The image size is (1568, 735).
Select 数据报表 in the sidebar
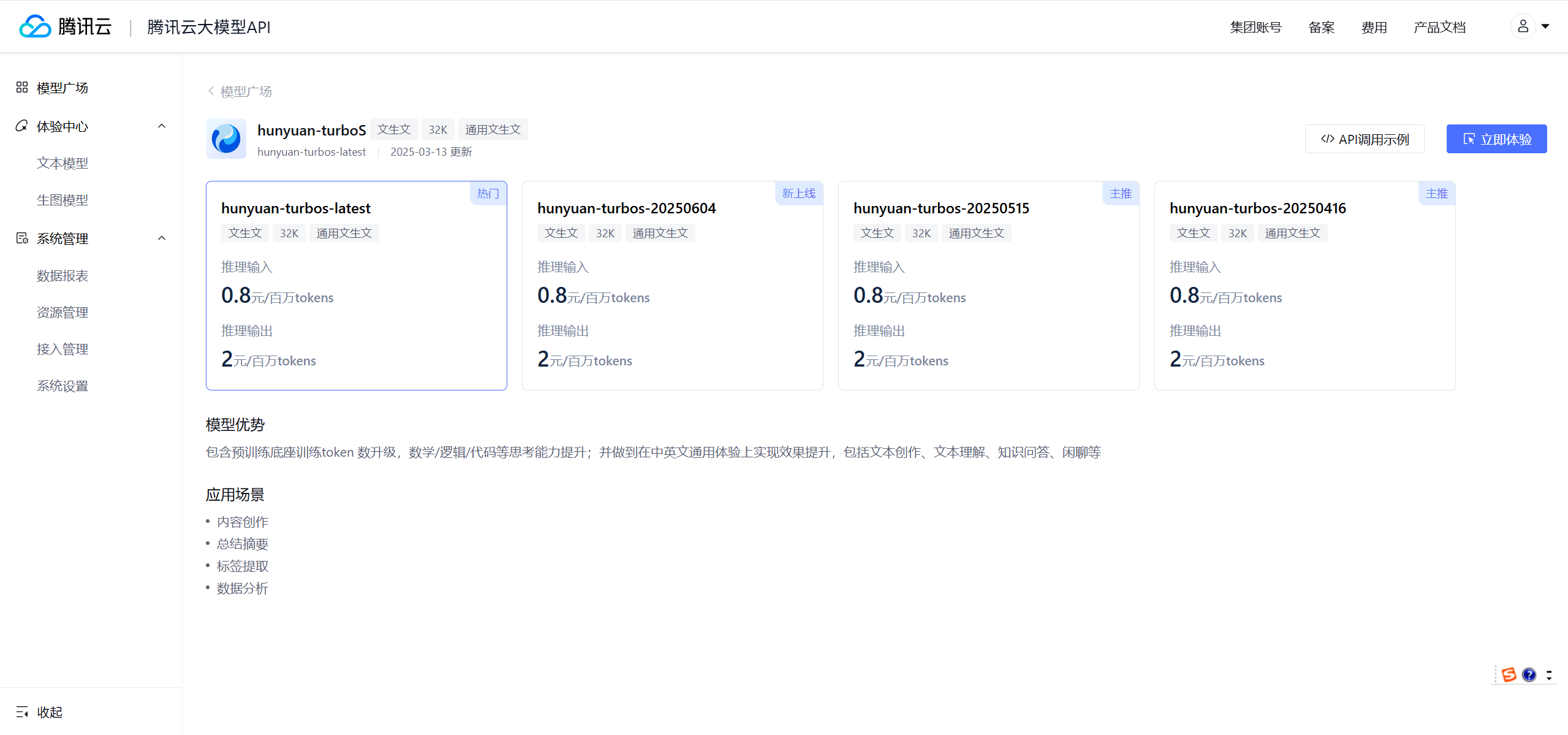(62, 275)
